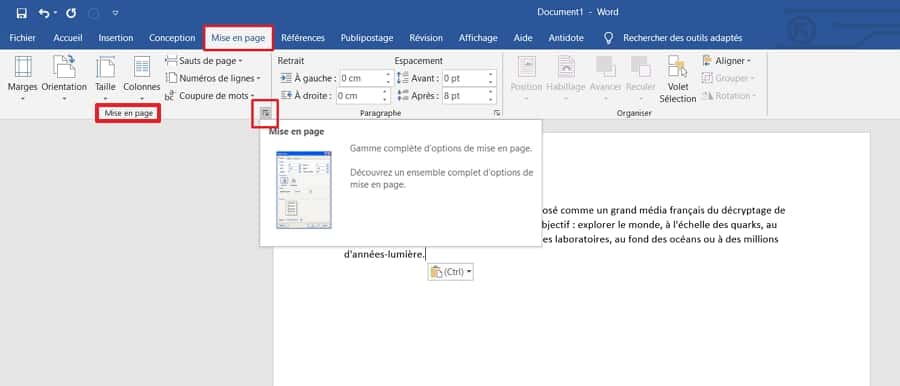This screenshot has height=386, width=900.
Task: Click the Avancer bring forward button
Action: pos(606,79)
